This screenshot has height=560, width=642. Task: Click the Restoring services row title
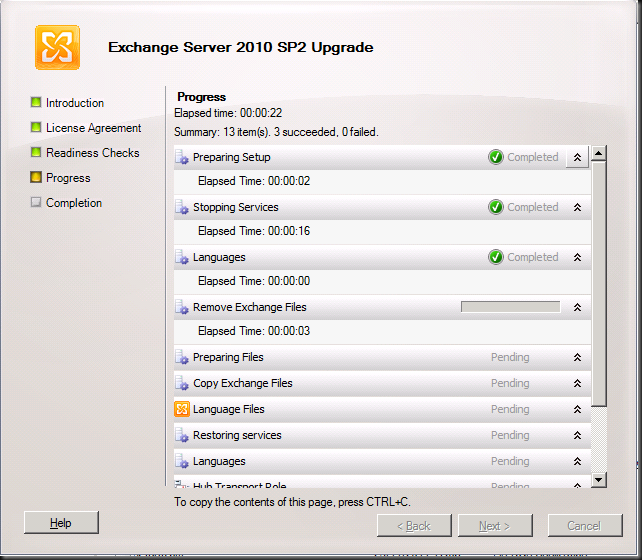[237, 435]
